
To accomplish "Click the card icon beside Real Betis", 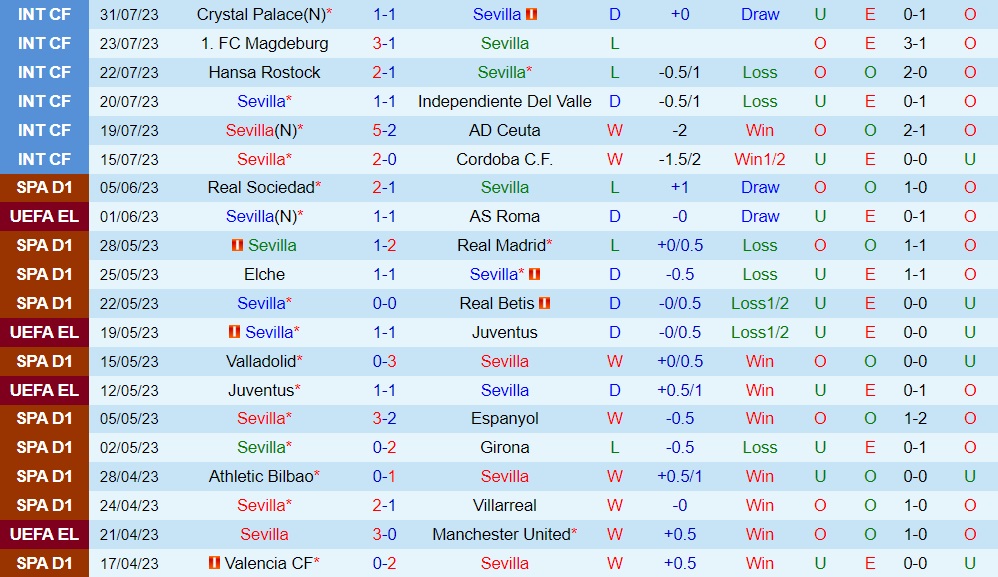I will (545, 303).
